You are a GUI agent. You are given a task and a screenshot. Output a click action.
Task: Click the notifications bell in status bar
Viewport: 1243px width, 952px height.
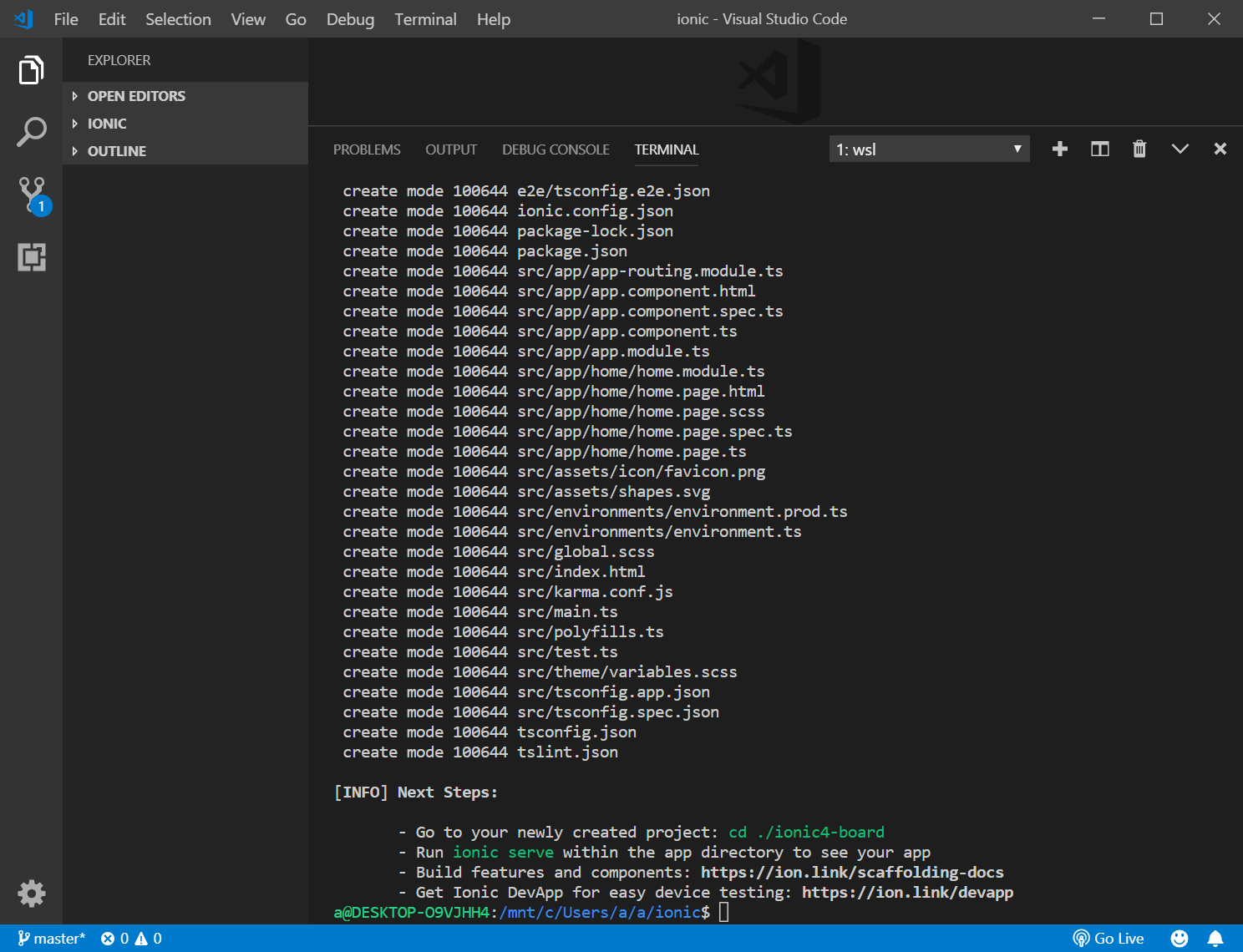(x=1215, y=939)
